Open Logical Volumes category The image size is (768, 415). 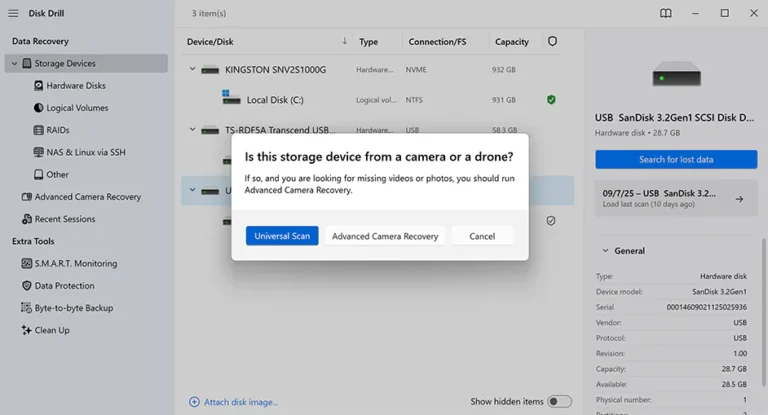coord(77,108)
